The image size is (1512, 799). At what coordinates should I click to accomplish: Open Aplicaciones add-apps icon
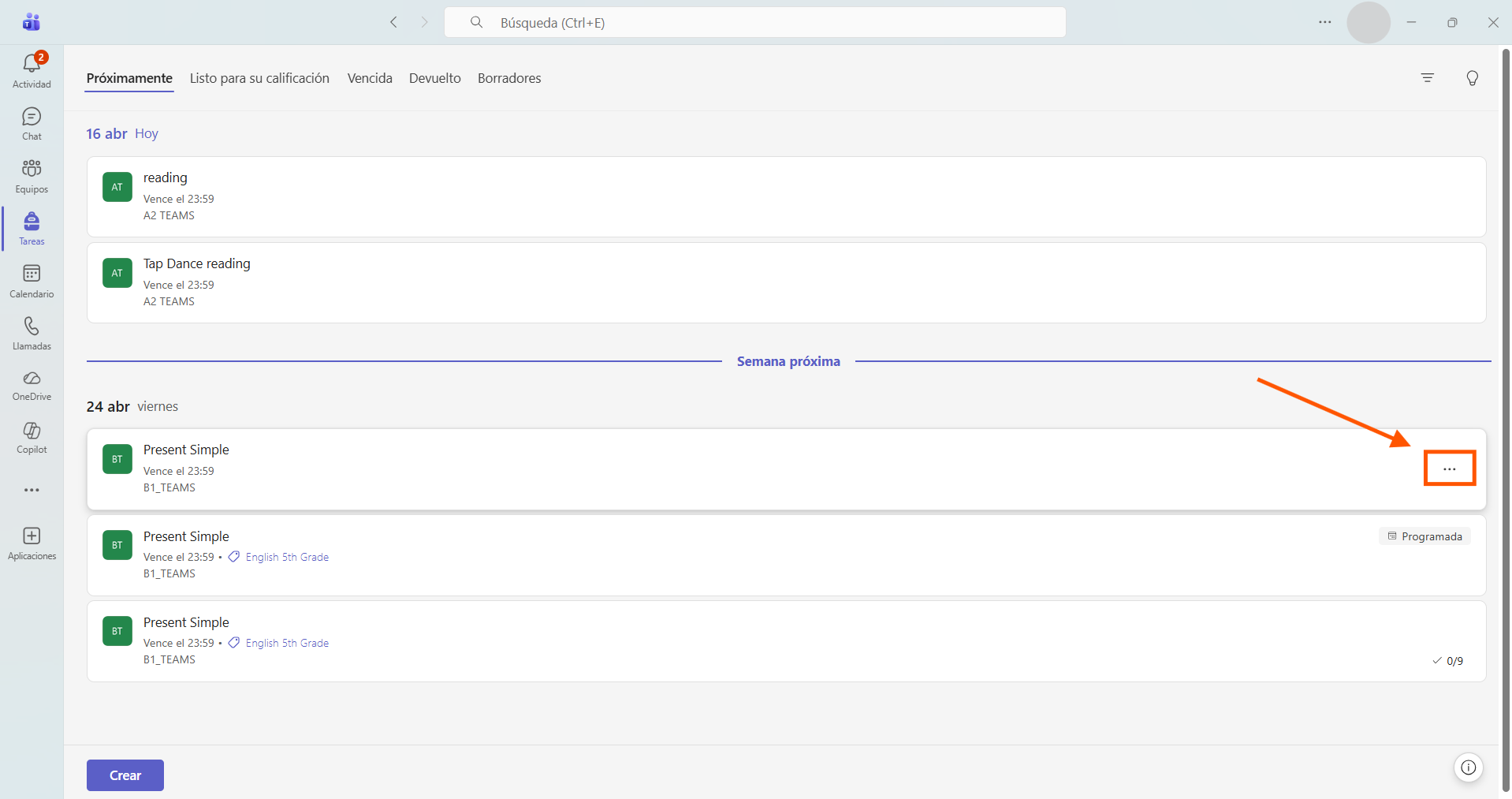click(x=32, y=543)
